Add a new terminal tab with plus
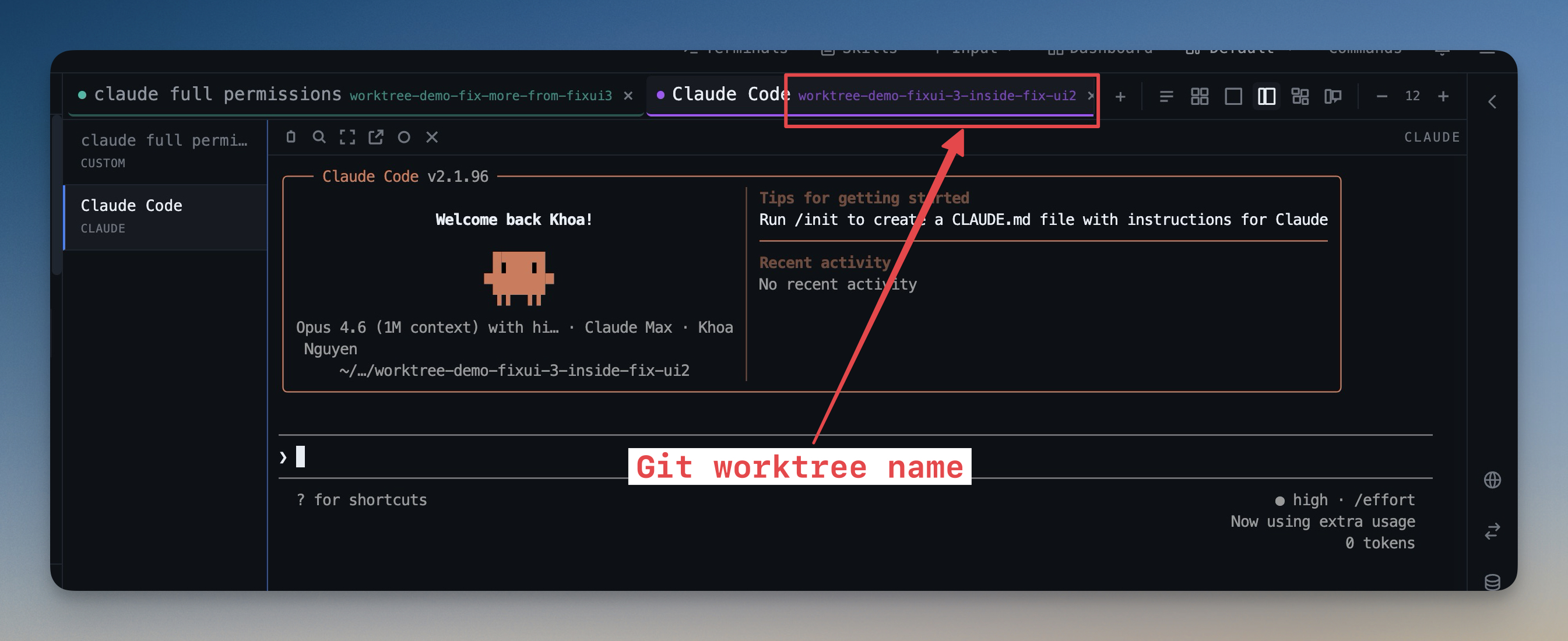The image size is (1568, 641). (x=1120, y=97)
